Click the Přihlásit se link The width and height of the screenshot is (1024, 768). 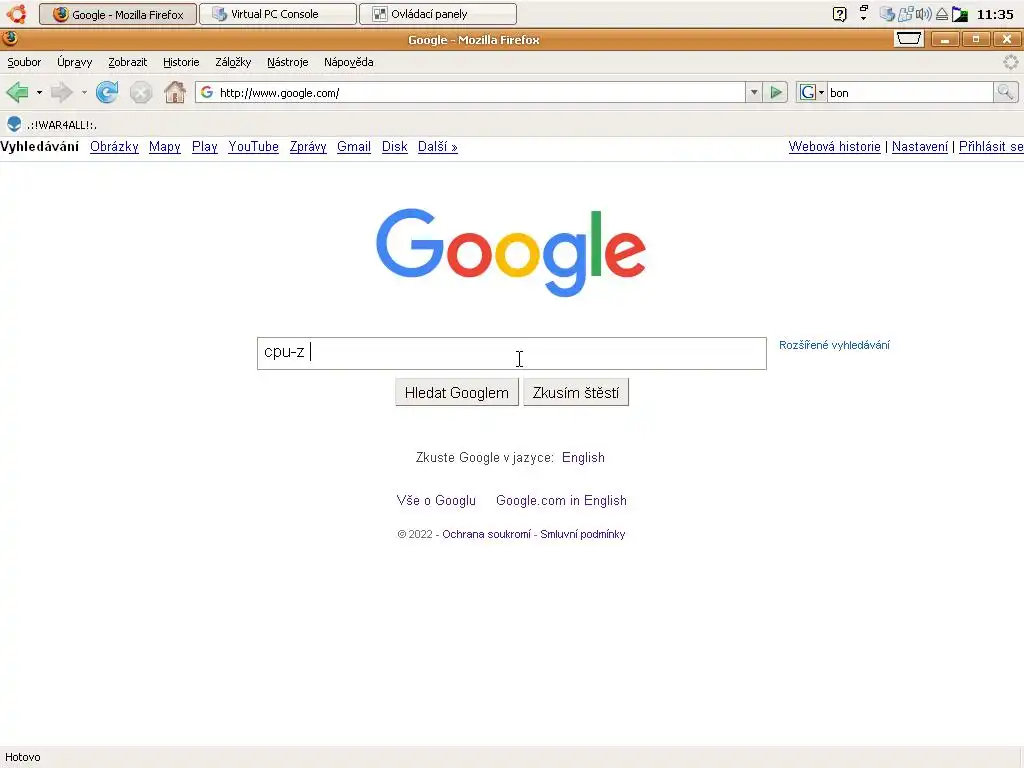coord(991,146)
